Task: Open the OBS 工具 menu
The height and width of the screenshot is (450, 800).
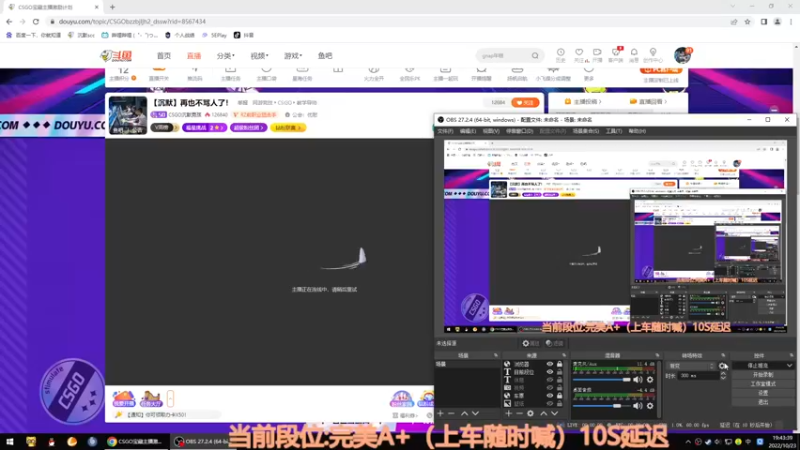Action: 614,131
